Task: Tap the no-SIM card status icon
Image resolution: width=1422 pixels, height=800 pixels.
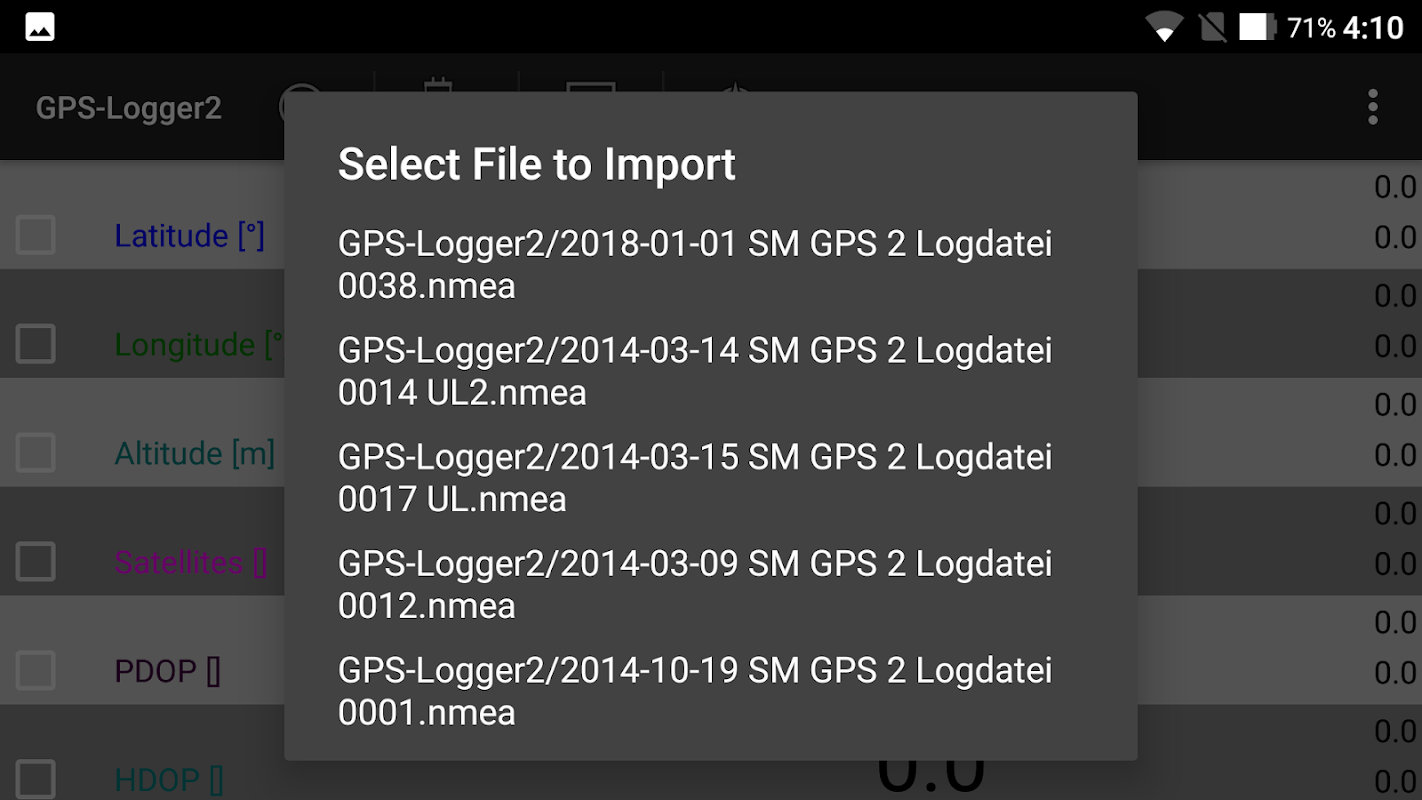Action: (x=1212, y=28)
